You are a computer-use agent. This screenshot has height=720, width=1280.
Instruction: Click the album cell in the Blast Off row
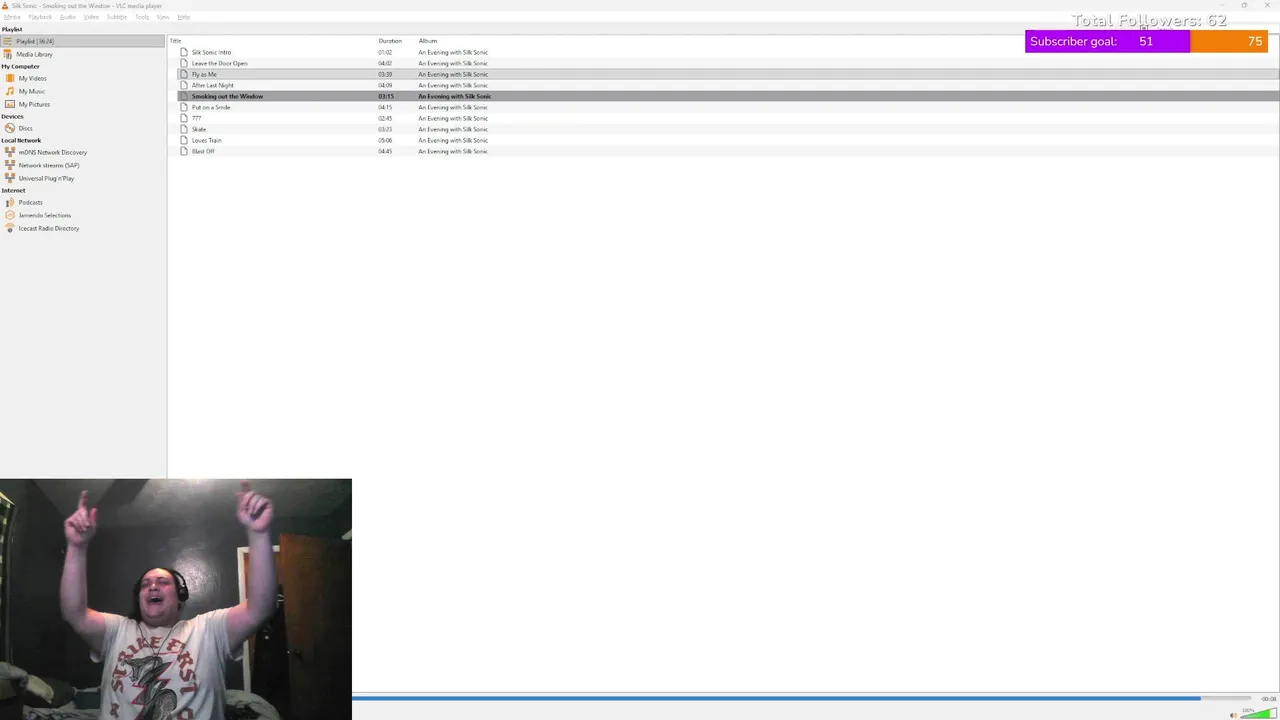(453, 151)
